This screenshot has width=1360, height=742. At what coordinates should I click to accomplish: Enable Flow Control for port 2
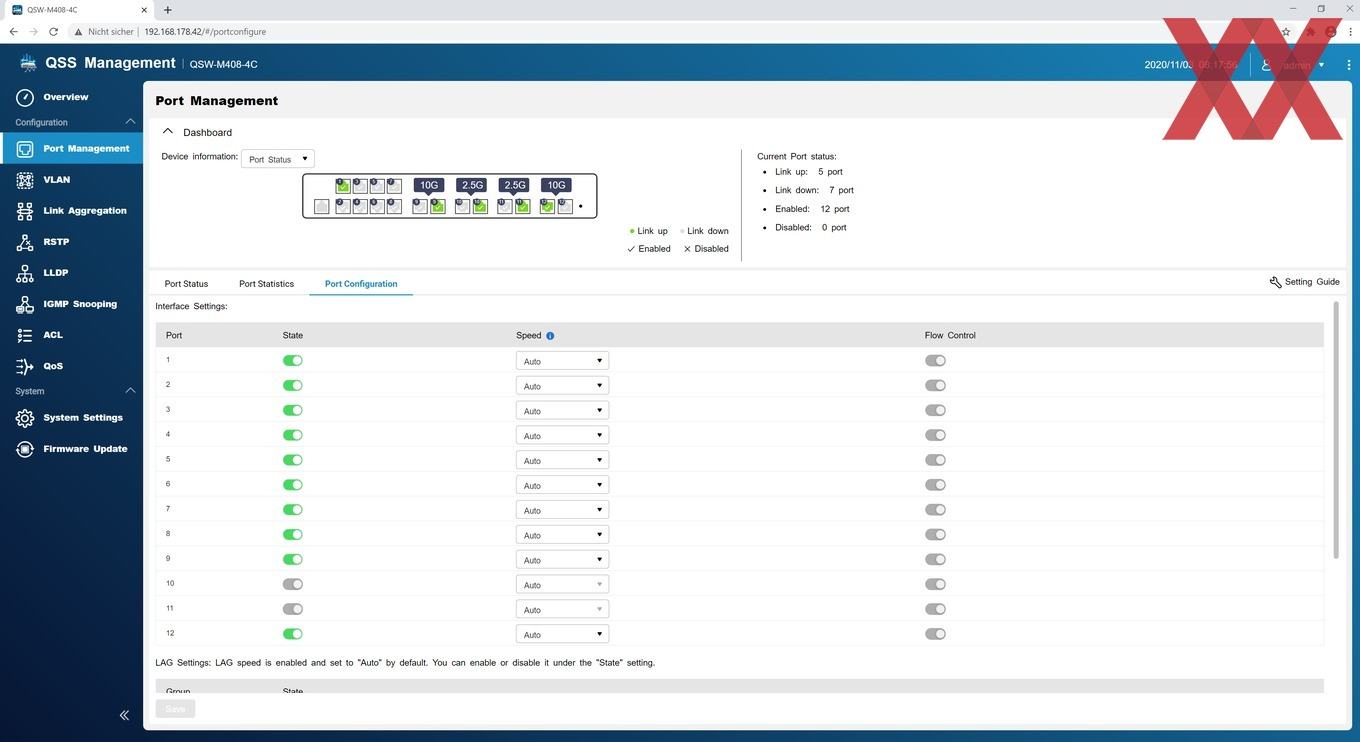pos(935,385)
